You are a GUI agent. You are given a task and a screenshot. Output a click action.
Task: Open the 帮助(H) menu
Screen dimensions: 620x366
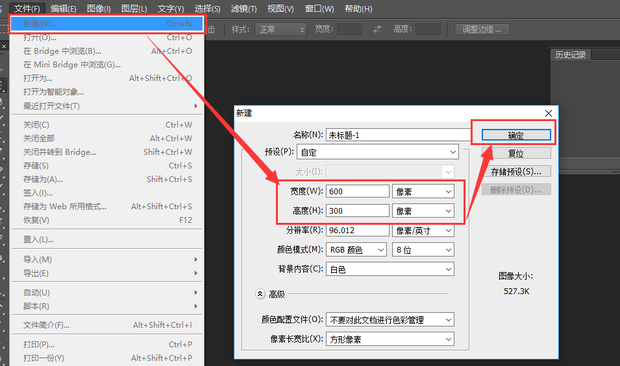(358, 8)
